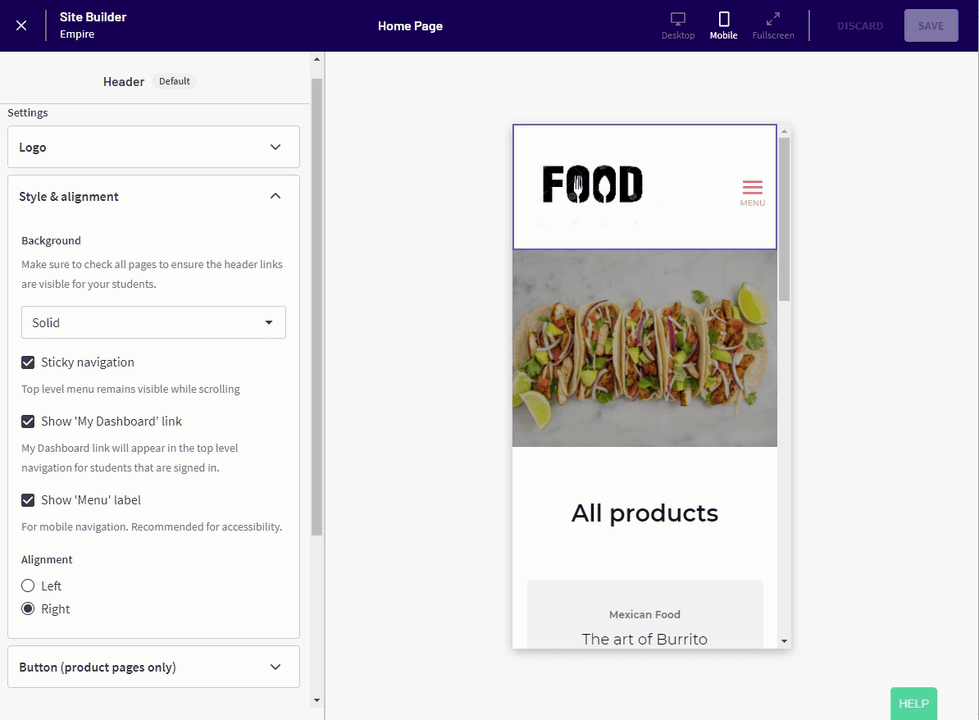This screenshot has width=979, height=720.
Task: Switch to Desktop preview mode
Action: [x=678, y=26]
